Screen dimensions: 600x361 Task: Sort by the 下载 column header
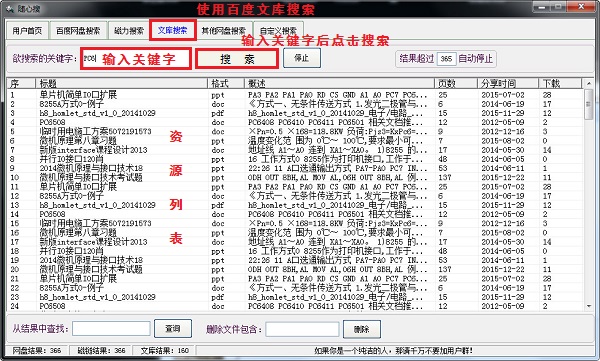[x=560, y=83]
